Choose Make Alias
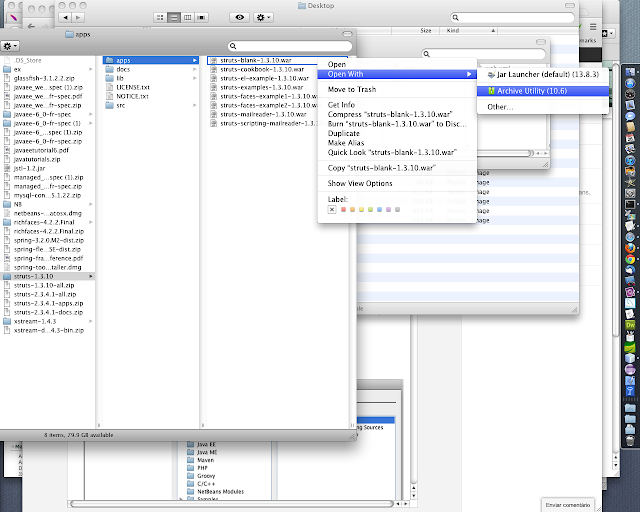 tap(346, 143)
